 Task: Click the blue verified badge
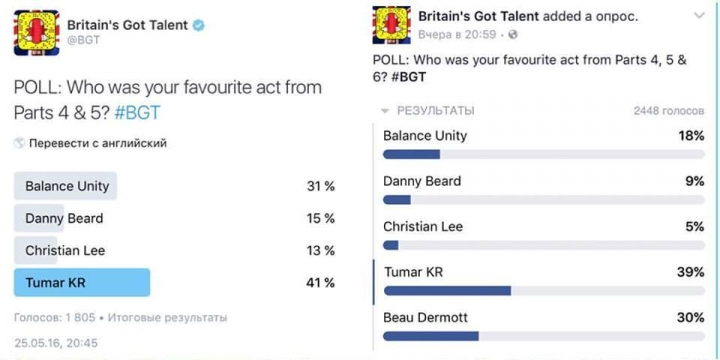tap(198, 25)
